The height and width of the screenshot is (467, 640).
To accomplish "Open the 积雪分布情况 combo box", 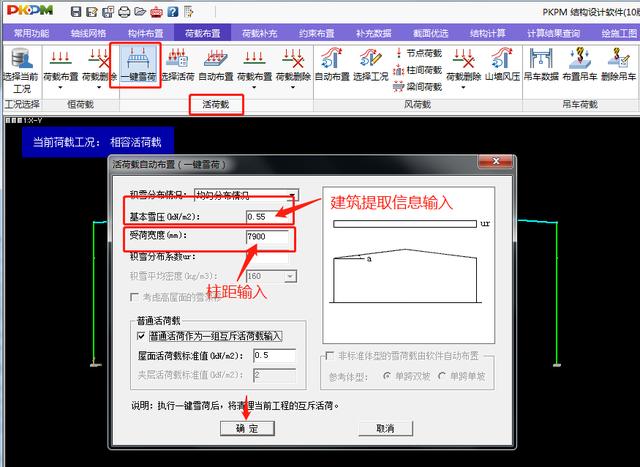I will click(246, 195).
